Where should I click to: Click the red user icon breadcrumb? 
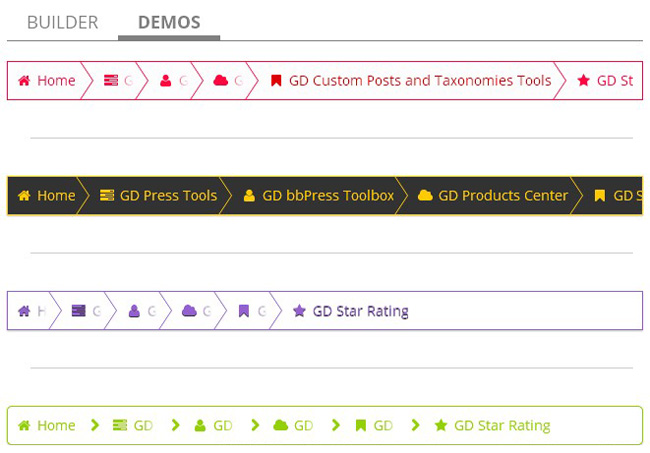tap(166, 81)
